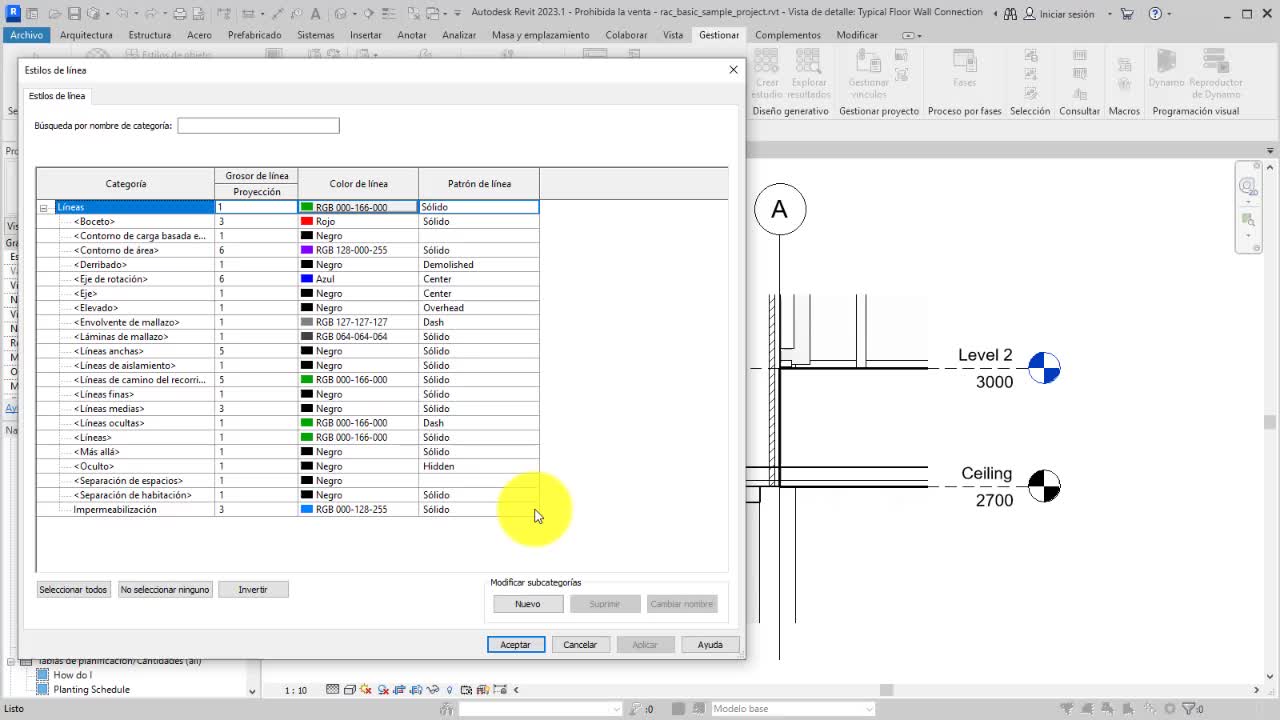Click the Print icon in quick access toolbar
The image size is (1280, 720).
(179, 14)
